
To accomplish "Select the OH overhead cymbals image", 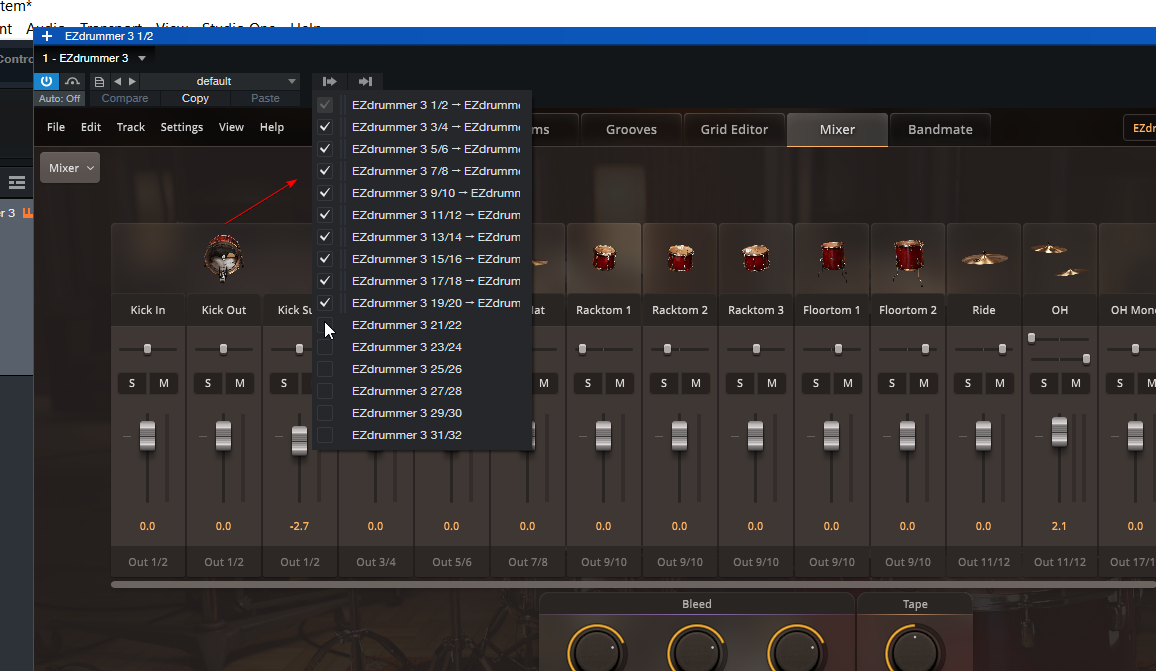I will point(1059,260).
